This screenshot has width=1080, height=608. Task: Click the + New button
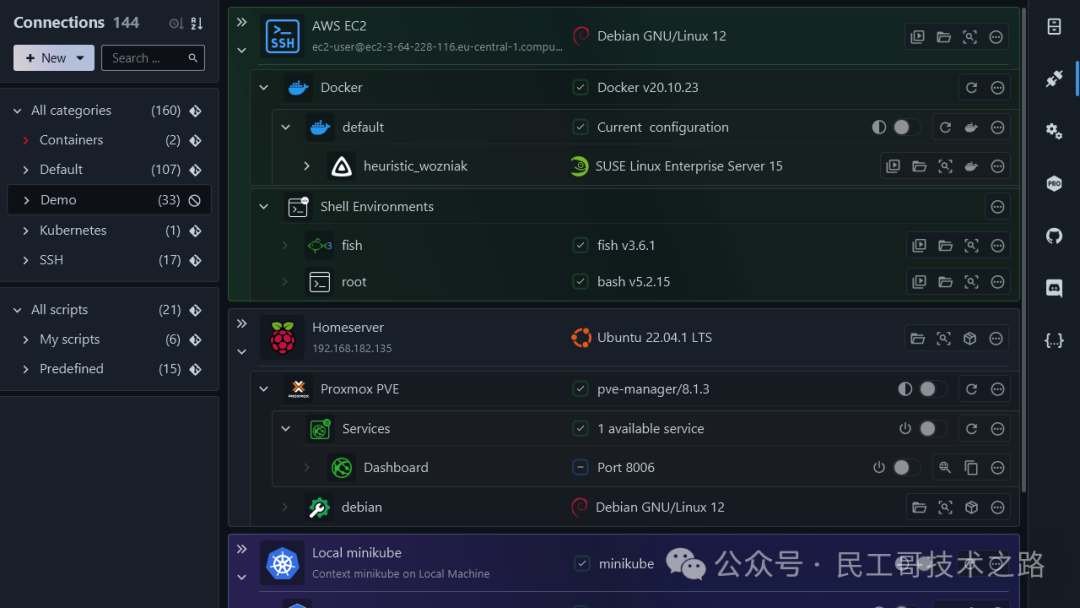click(53, 57)
